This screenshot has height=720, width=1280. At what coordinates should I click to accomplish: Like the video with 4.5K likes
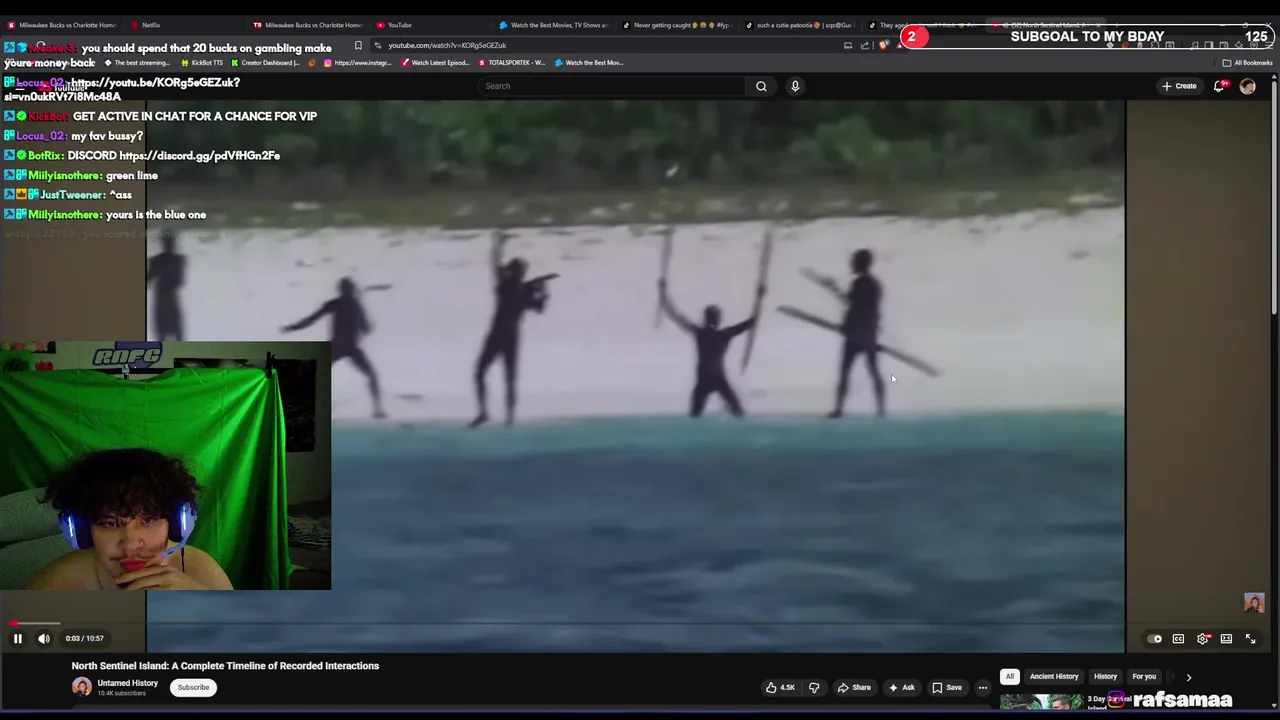[x=780, y=687]
